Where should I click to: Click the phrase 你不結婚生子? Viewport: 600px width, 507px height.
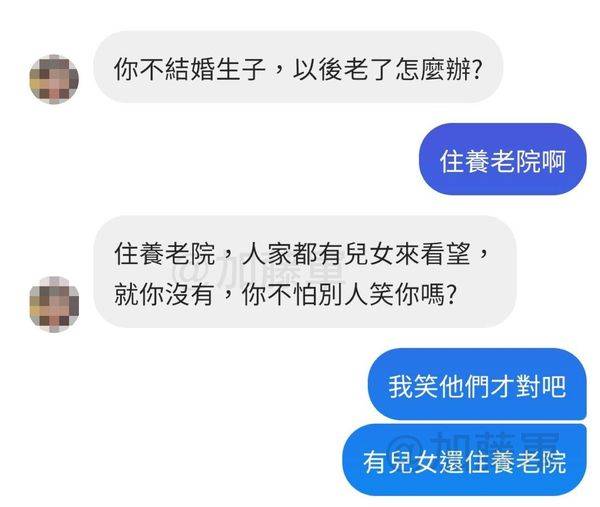(189, 69)
